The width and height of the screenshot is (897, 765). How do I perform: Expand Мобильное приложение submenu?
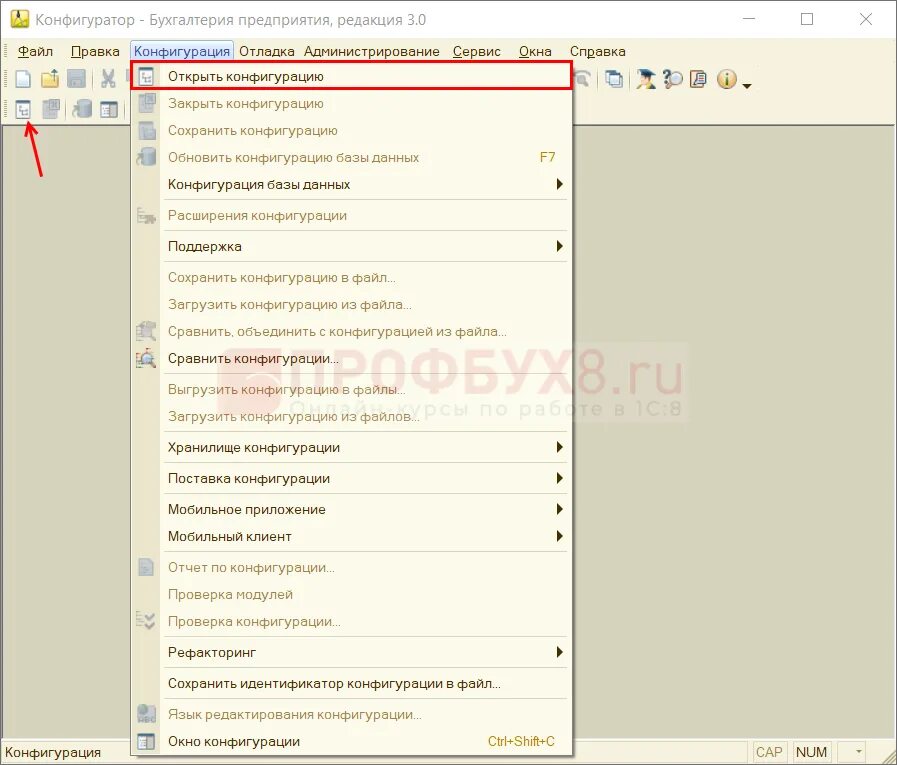[351, 509]
